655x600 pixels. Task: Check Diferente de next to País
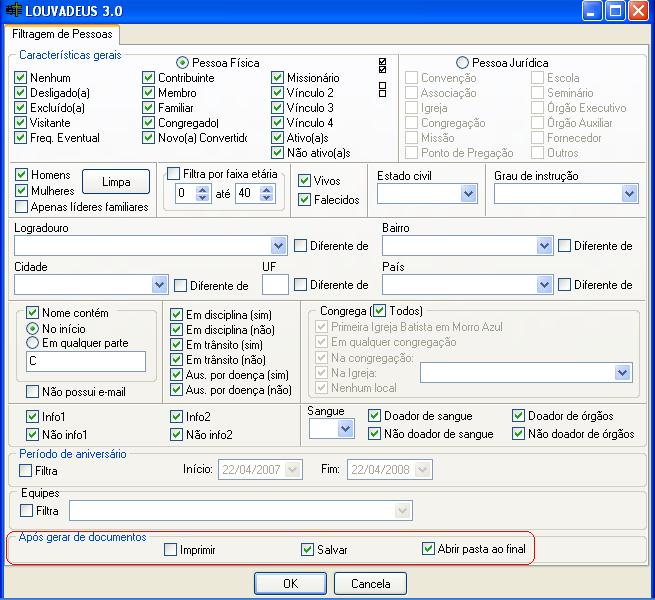pyautogui.click(x=564, y=285)
